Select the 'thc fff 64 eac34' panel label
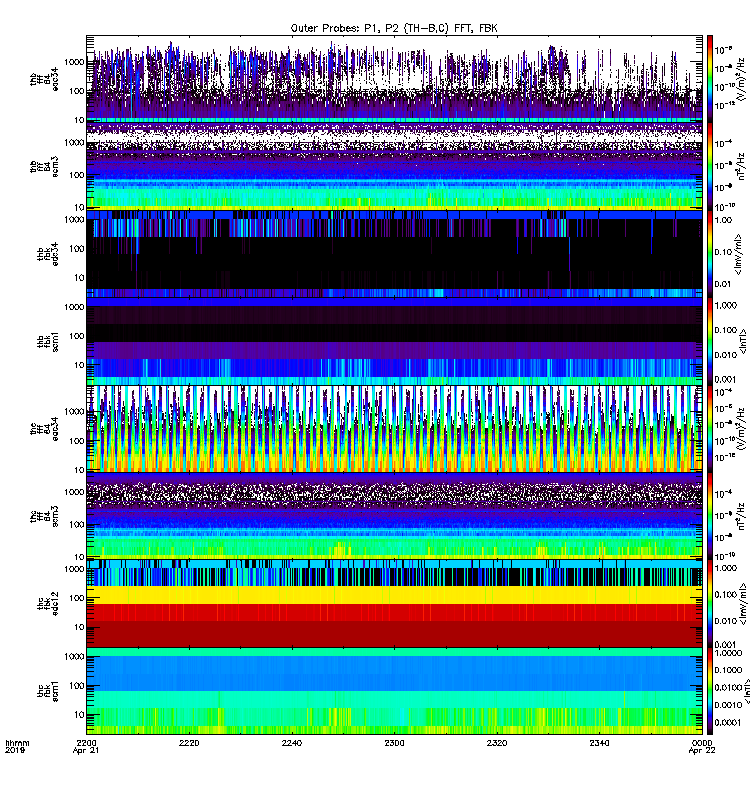750x800 pixels. (x=44, y=429)
